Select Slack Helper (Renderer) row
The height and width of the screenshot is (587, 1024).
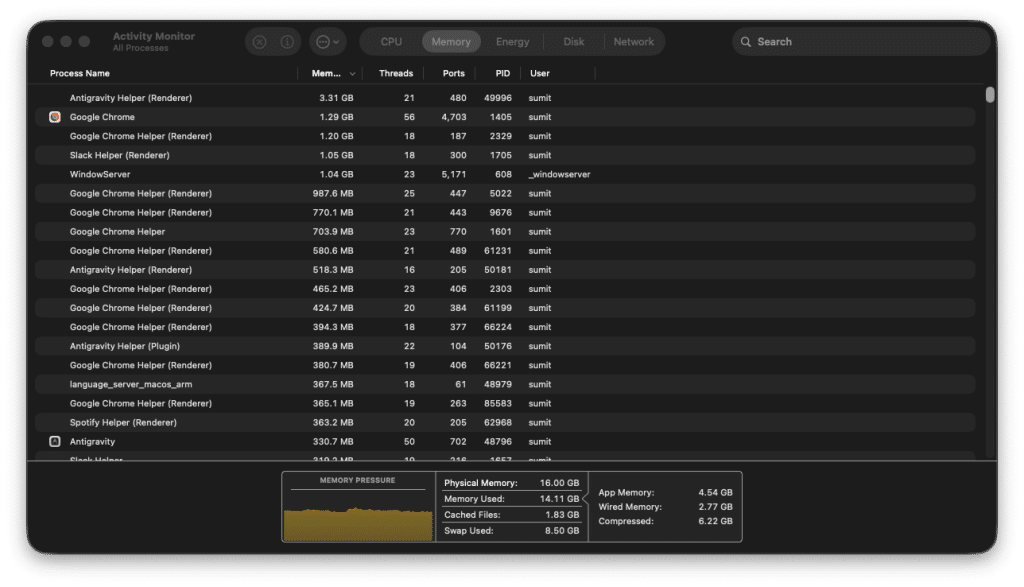pos(505,155)
